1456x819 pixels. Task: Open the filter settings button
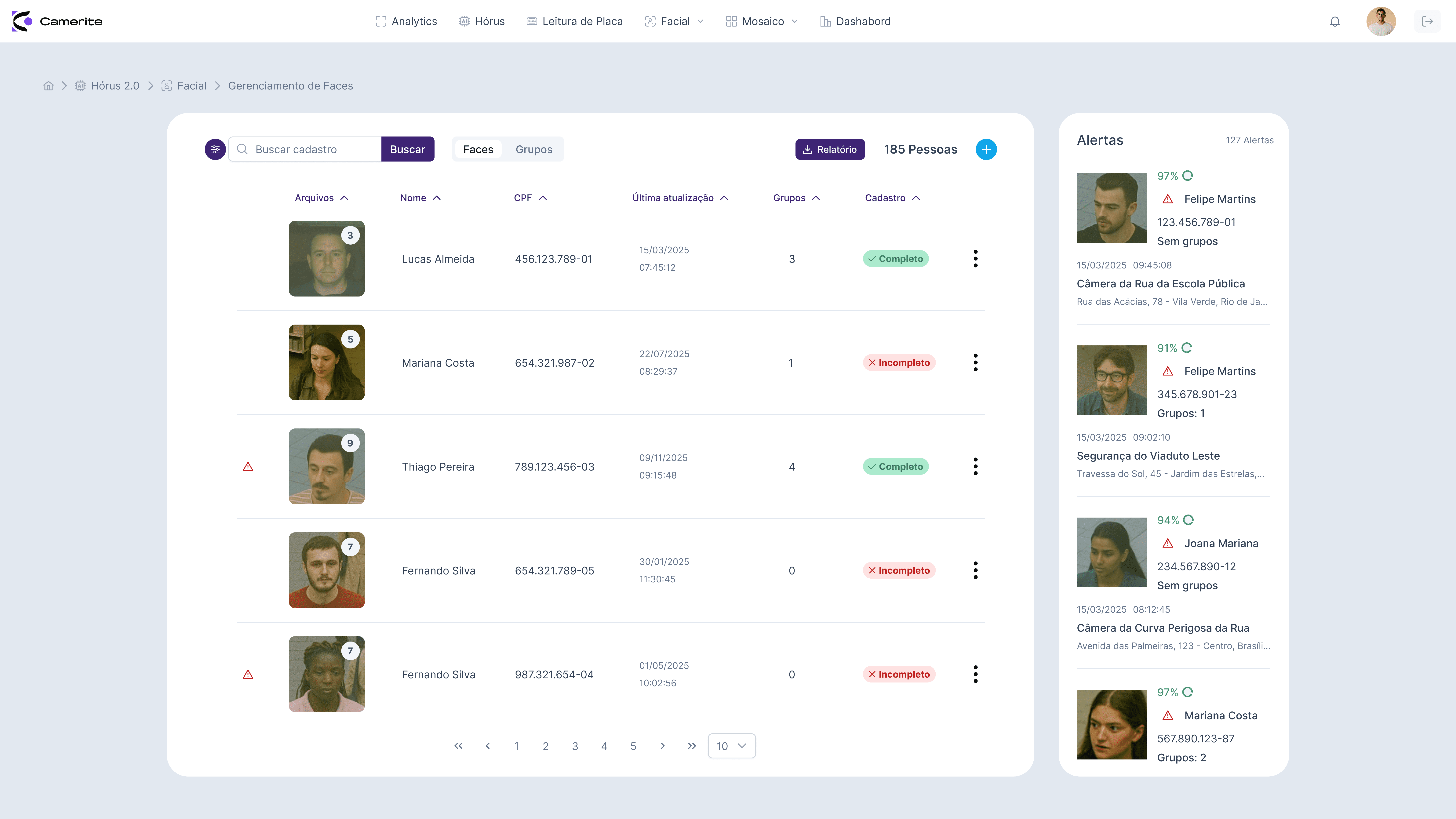(x=215, y=149)
